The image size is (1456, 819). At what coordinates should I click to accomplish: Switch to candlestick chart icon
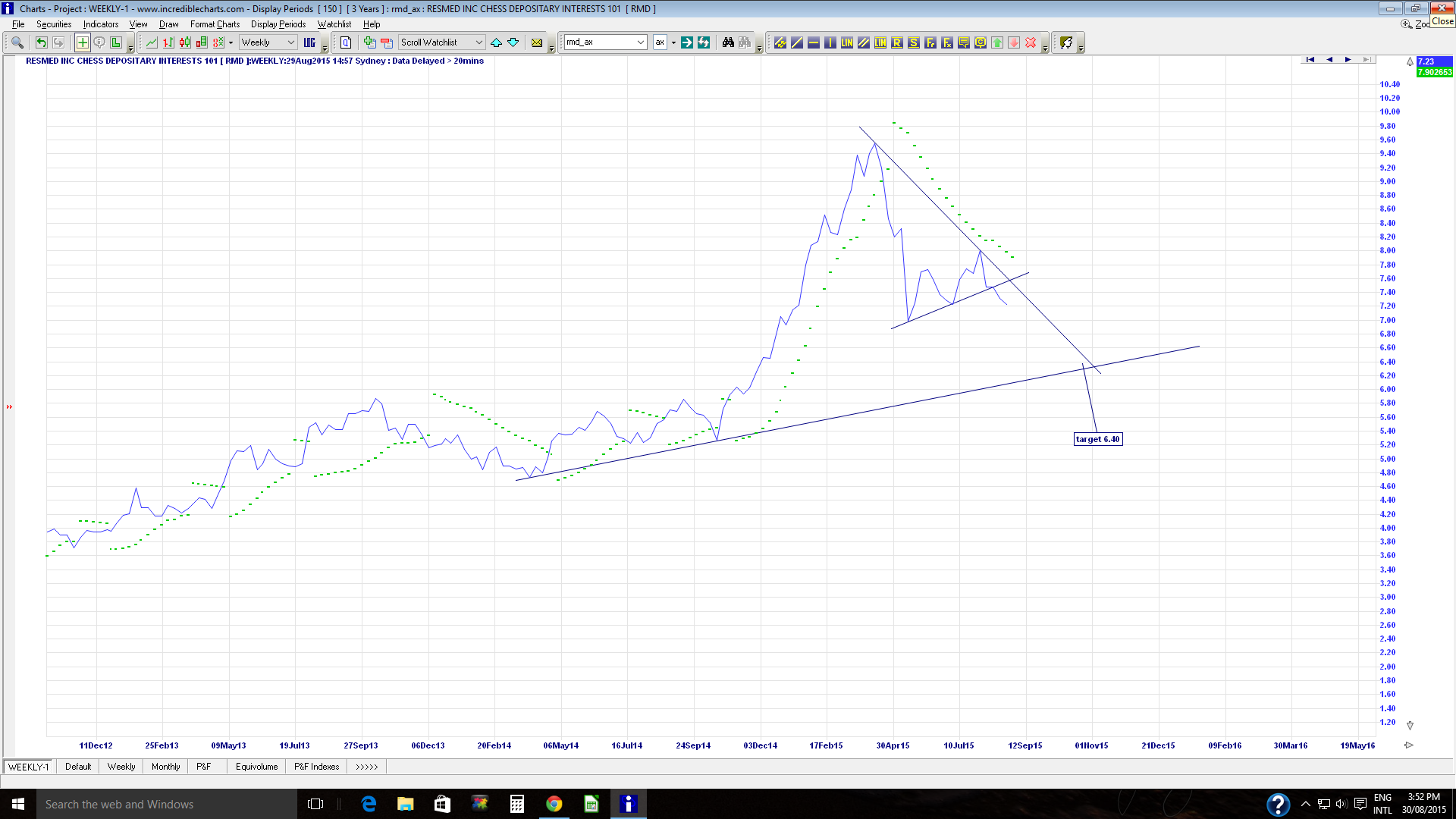(185, 42)
